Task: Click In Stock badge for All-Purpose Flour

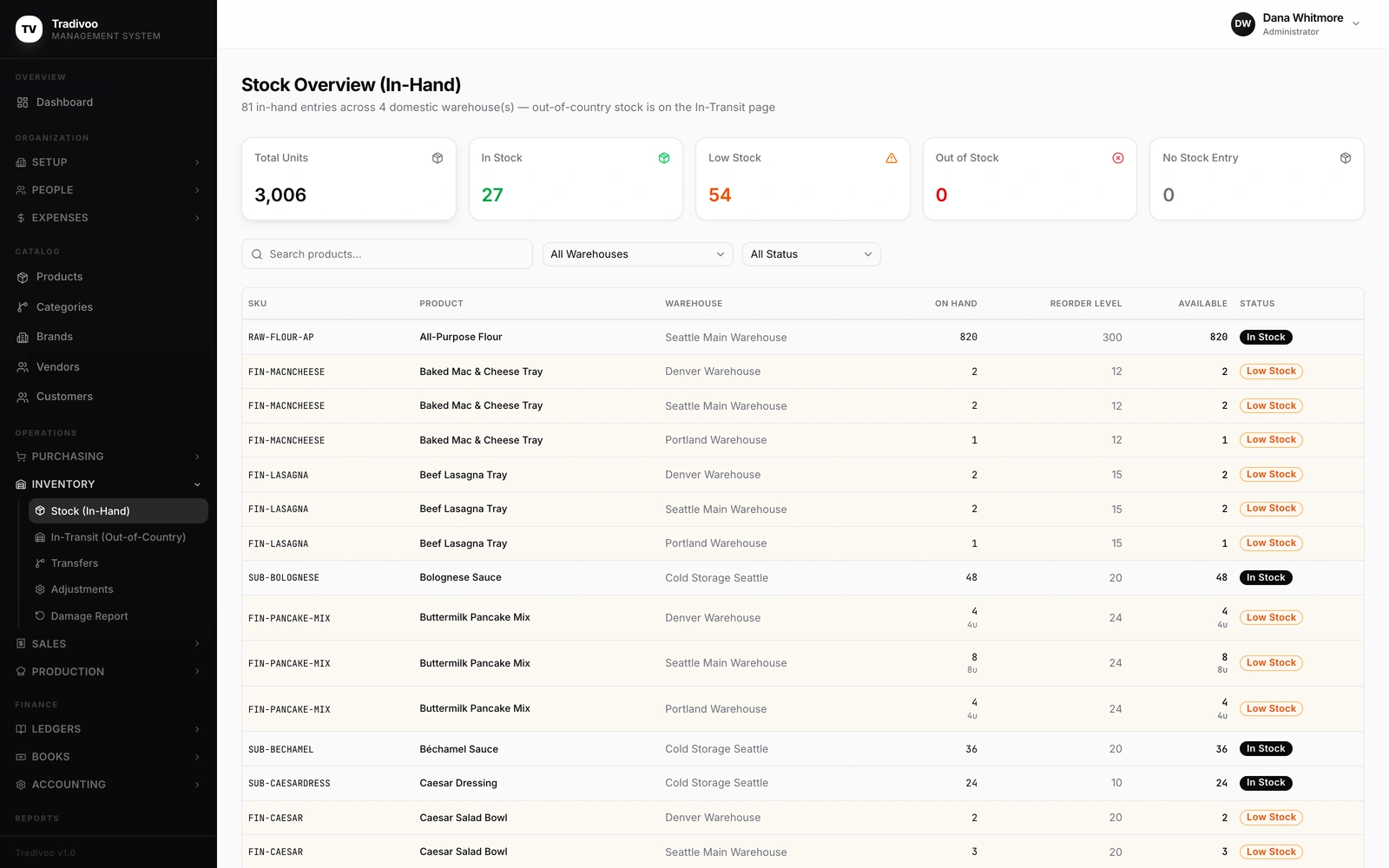Action: click(x=1266, y=338)
